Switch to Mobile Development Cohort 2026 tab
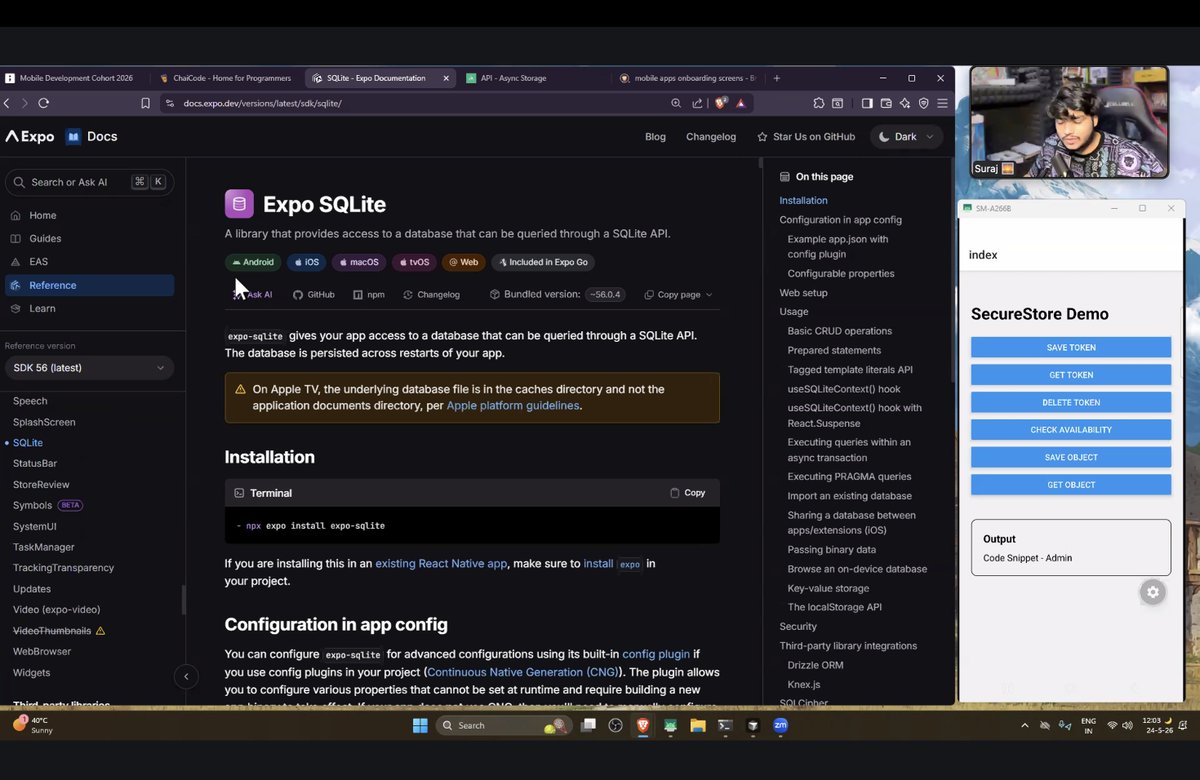The height and width of the screenshot is (780, 1200). click(75, 78)
